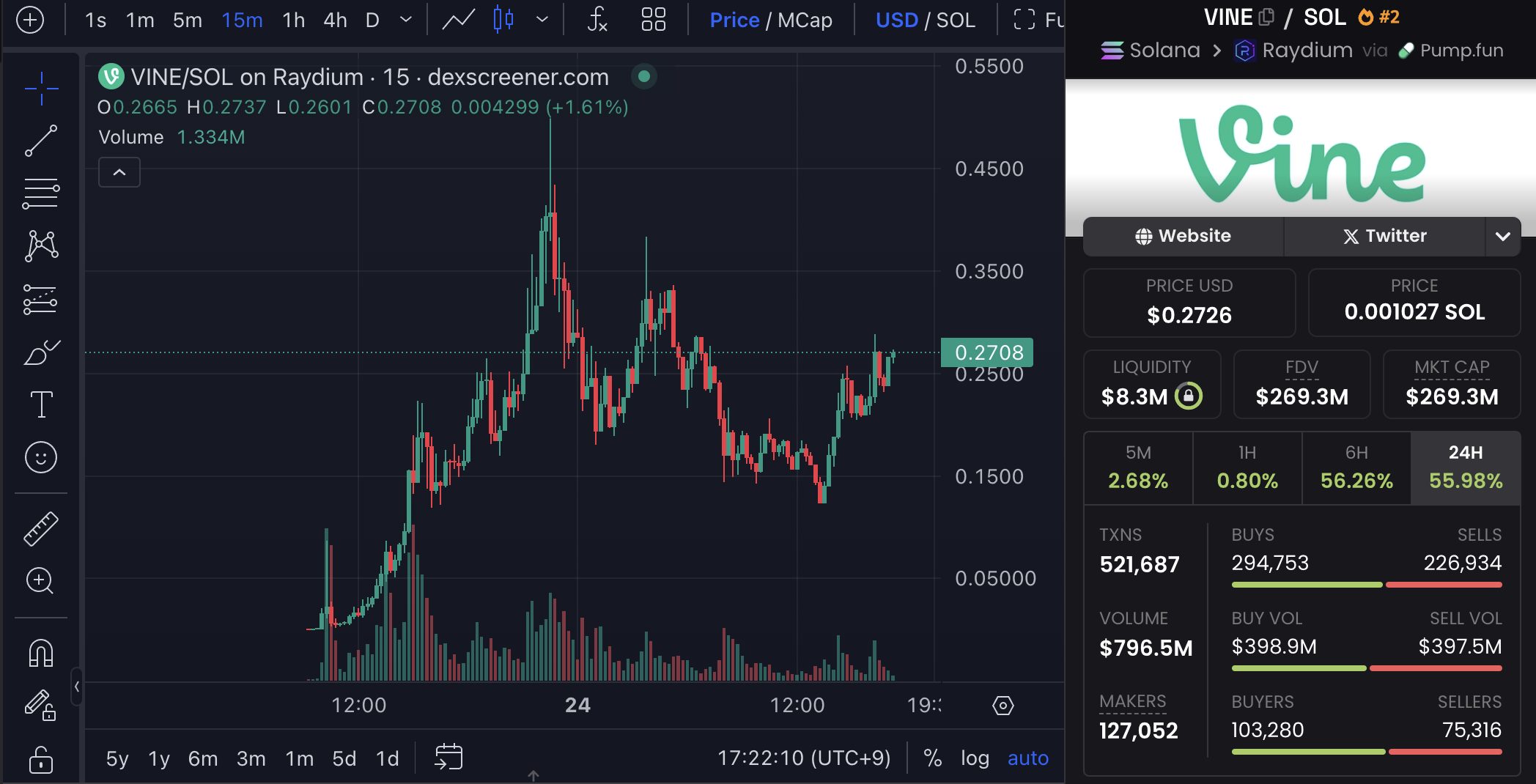Screen dimensions: 1536x784
Task: Toggle the log scale option
Action: 975,758
